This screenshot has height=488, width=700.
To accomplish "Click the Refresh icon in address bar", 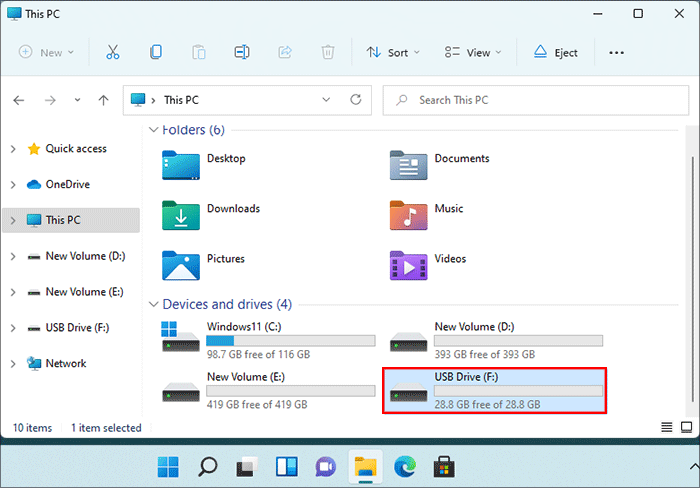I will click(x=355, y=100).
